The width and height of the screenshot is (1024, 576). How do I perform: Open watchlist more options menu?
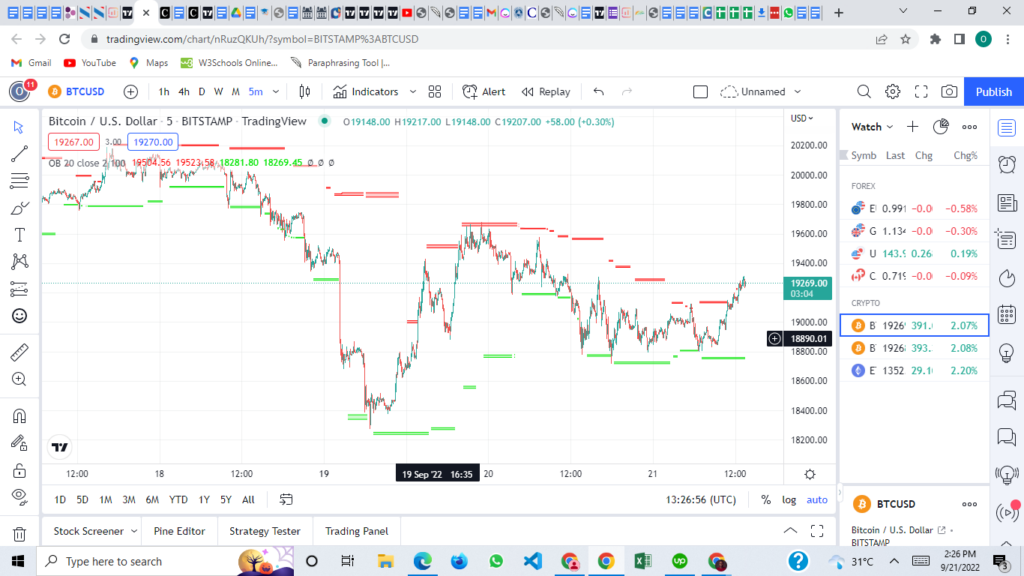click(x=969, y=127)
